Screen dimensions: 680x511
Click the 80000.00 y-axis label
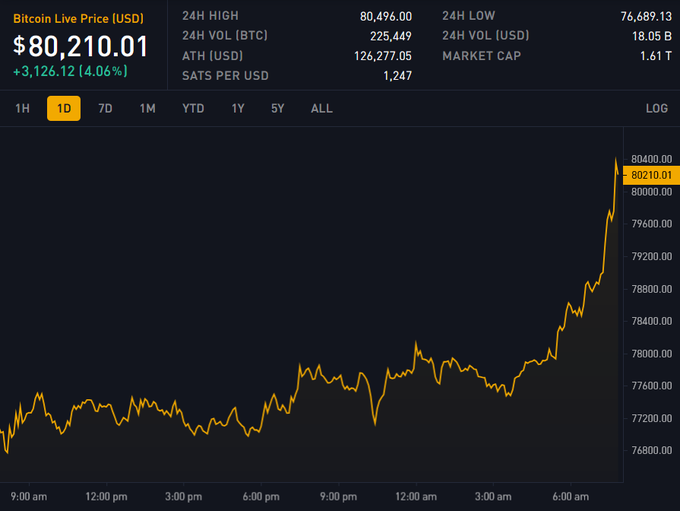[651, 192]
